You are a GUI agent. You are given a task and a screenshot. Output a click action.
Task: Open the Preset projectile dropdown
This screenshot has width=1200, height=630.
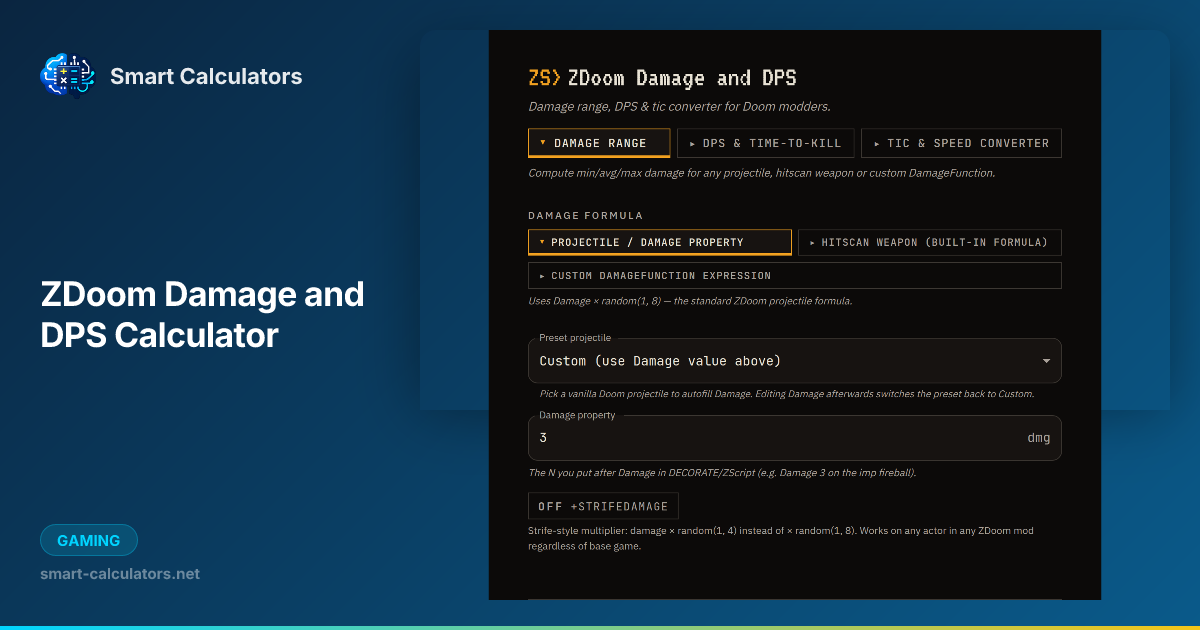tap(795, 361)
